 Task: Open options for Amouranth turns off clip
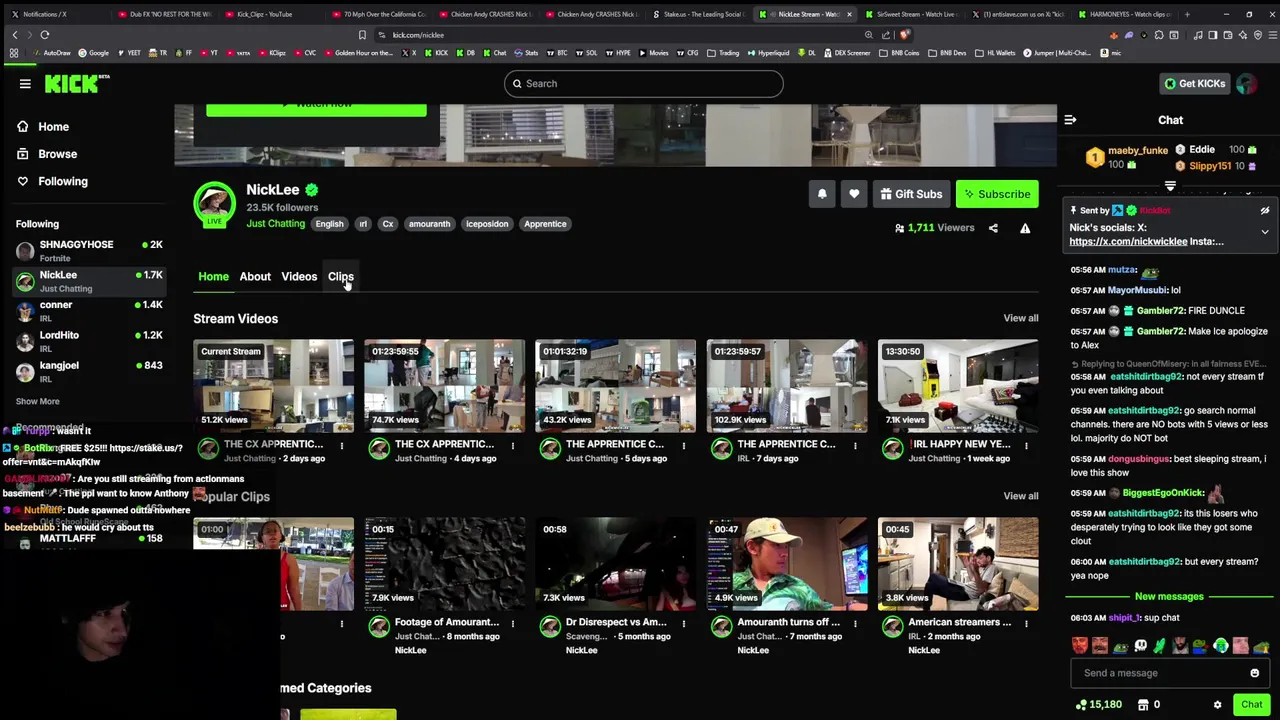click(x=855, y=624)
